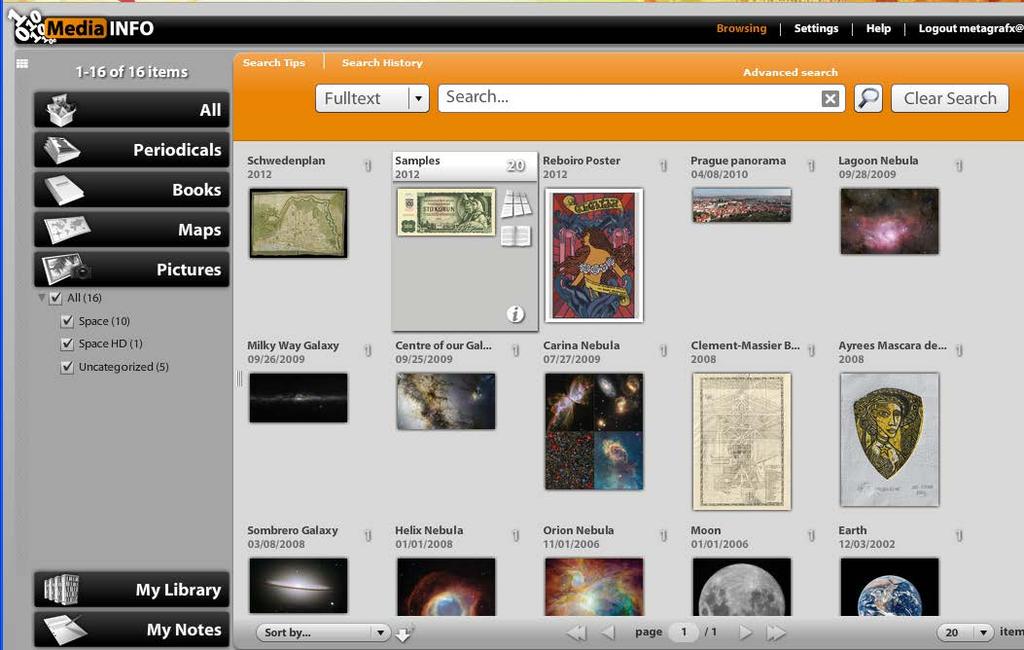Click the pages grid icon on Samples card

tap(516, 205)
